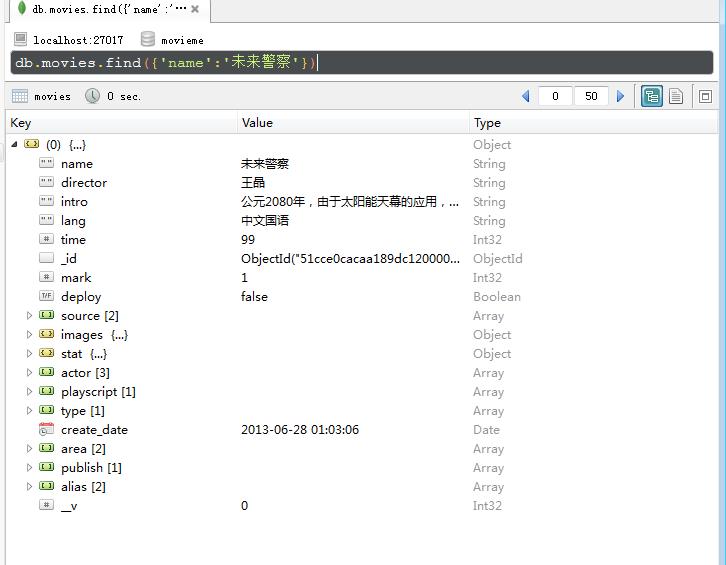Click the localhost:27017 server icon
The width and height of the screenshot is (726, 565).
(20, 40)
